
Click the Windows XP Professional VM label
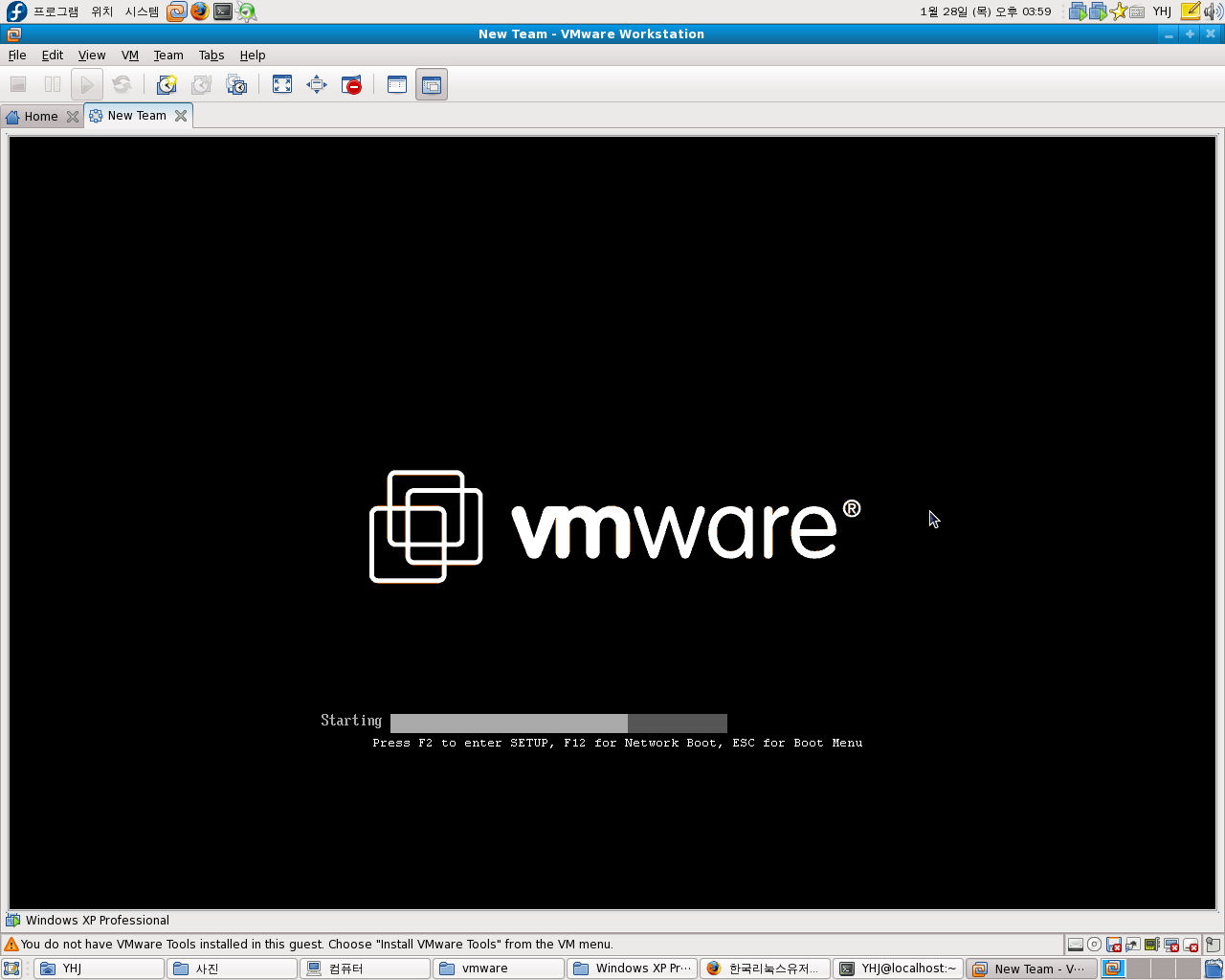[x=98, y=921]
